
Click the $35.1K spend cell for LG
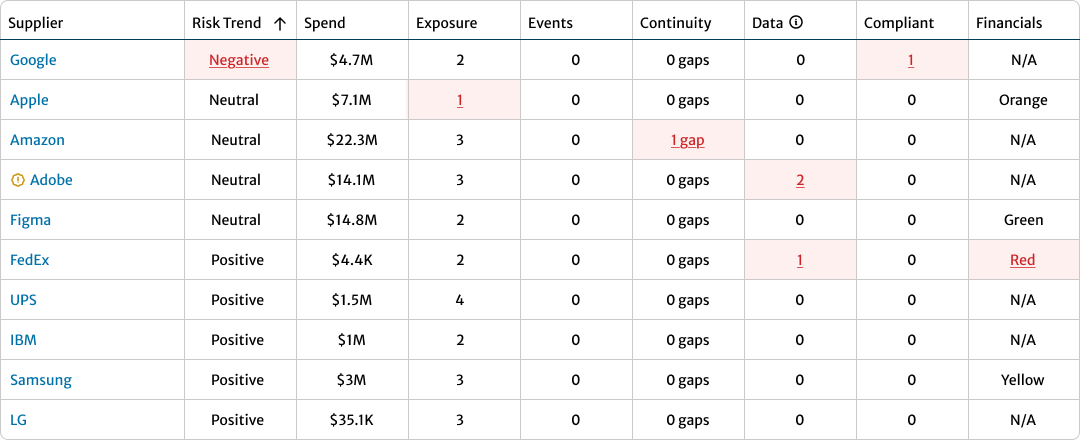click(x=352, y=419)
